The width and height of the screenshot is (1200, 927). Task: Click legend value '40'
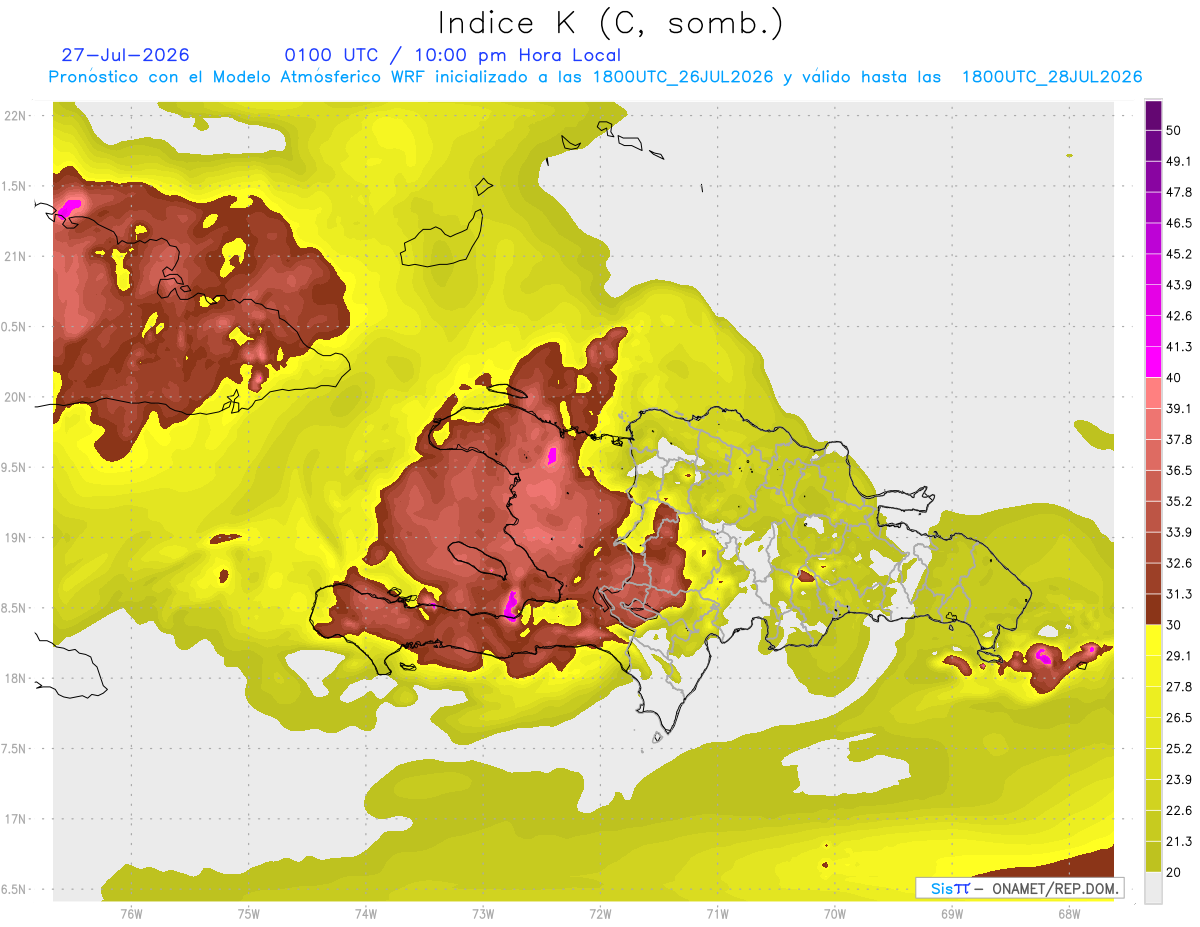point(1174,377)
